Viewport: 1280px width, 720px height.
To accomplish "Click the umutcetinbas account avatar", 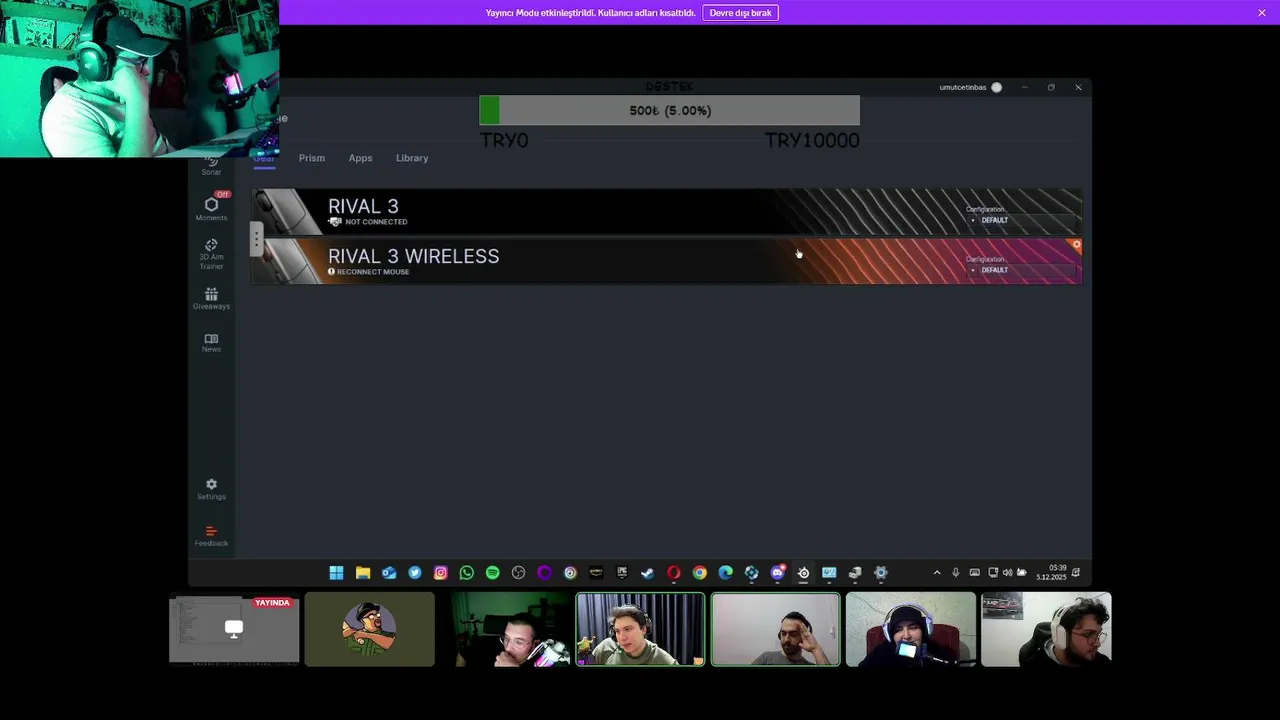I will [996, 87].
